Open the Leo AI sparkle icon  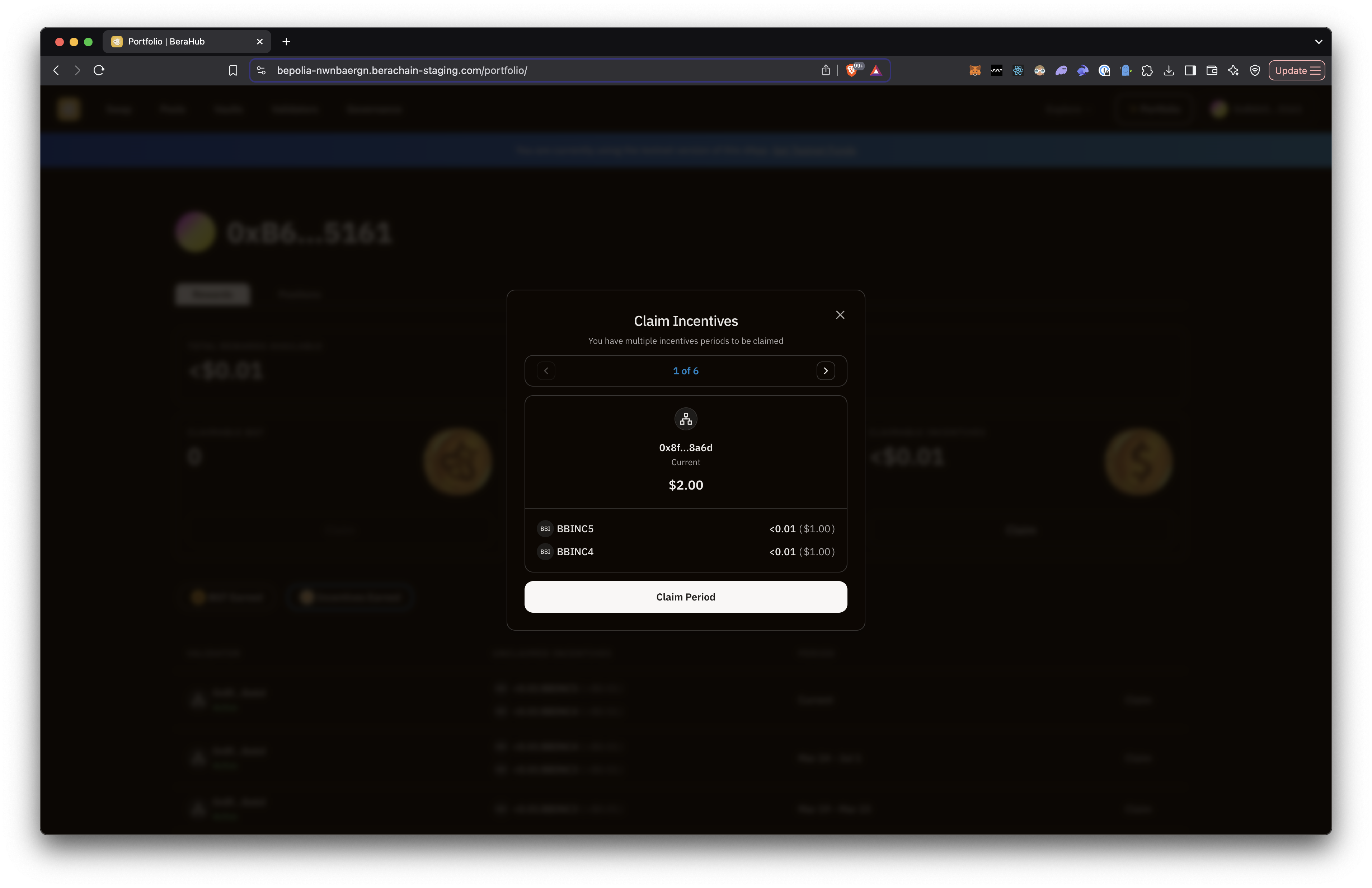(1232, 70)
